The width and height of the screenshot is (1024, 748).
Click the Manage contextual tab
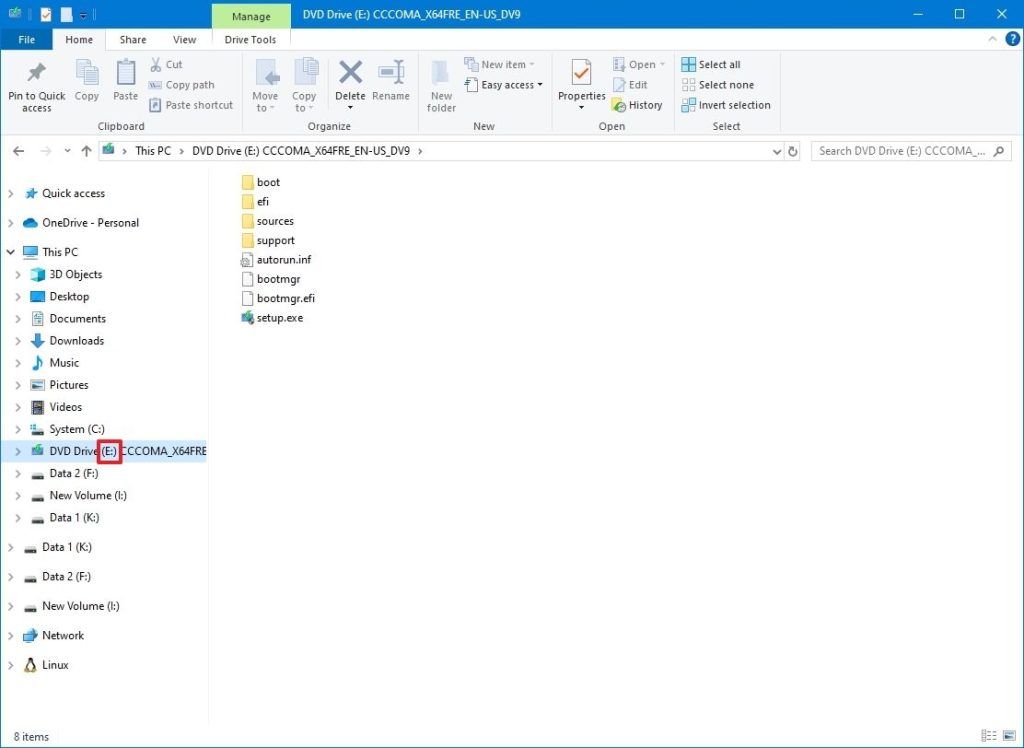(251, 16)
